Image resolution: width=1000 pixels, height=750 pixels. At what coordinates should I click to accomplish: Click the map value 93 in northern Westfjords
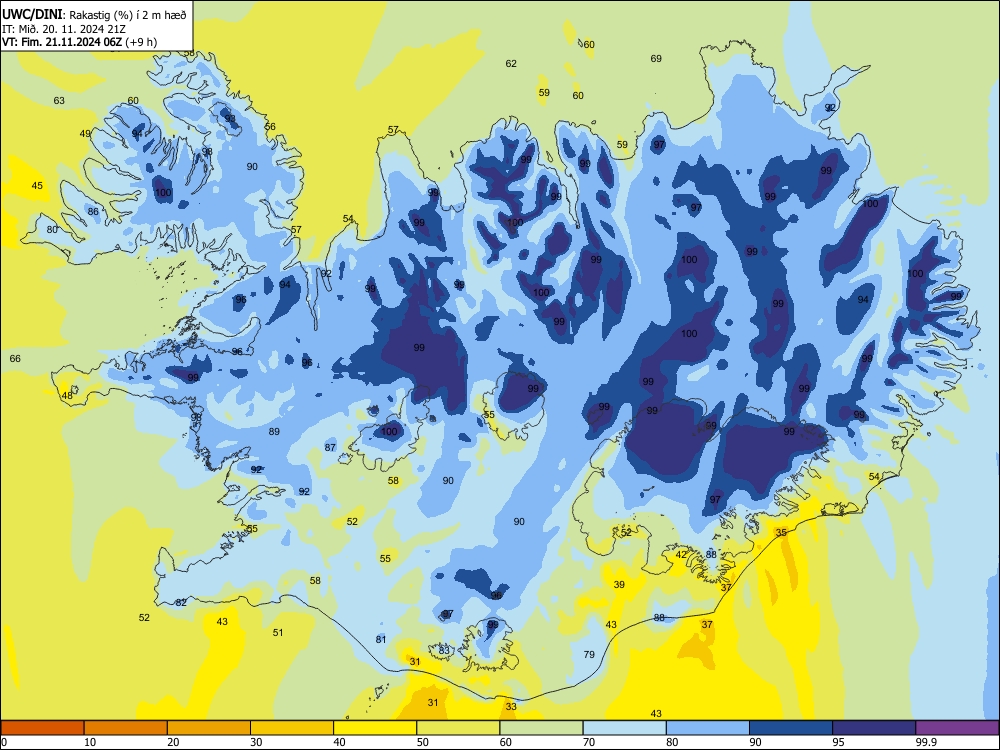(230, 119)
